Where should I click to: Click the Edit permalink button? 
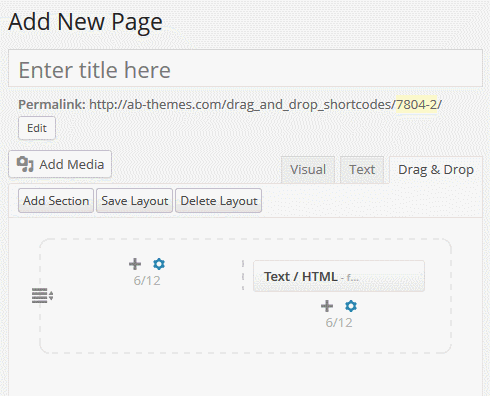(x=37, y=128)
